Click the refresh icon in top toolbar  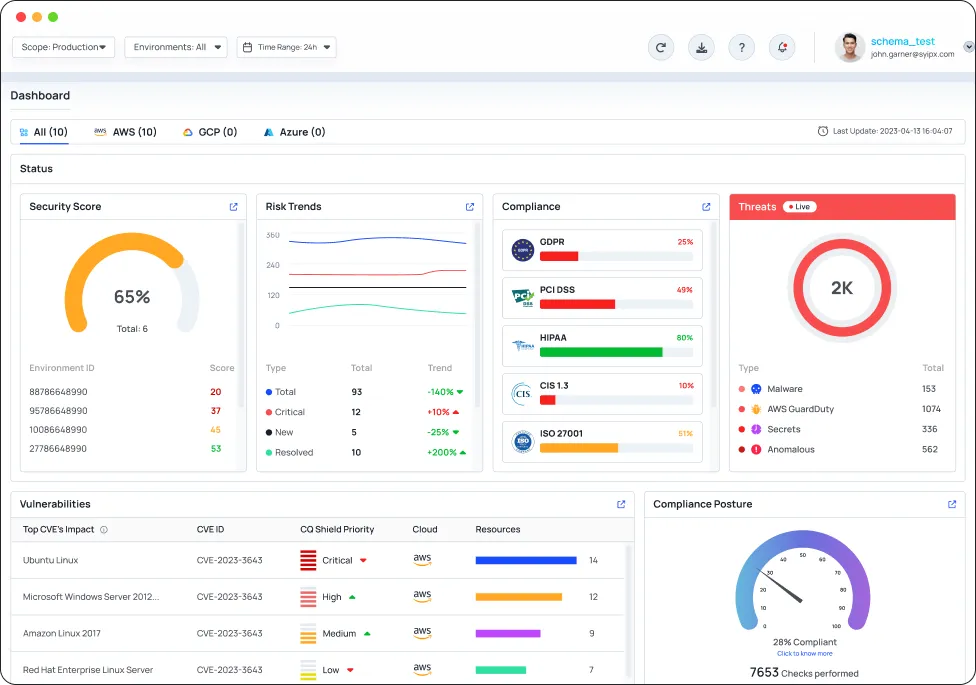coord(661,47)
